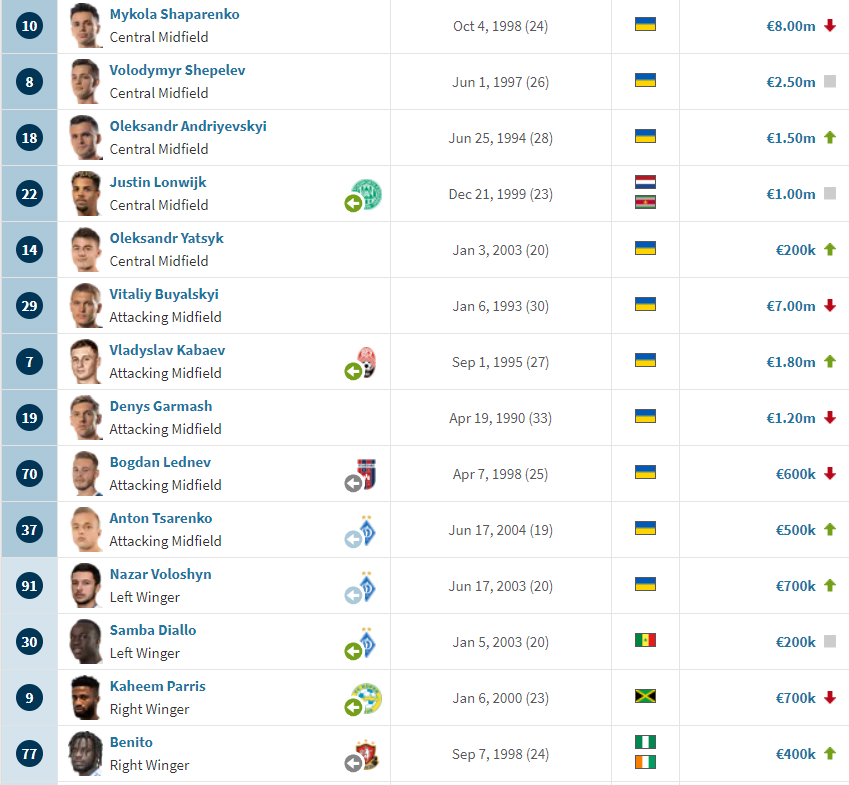Click Vladyslav Kabaev's former club crest
This screenshot has width=849, height=785.
pyautogui.click(x=367, y=362)
